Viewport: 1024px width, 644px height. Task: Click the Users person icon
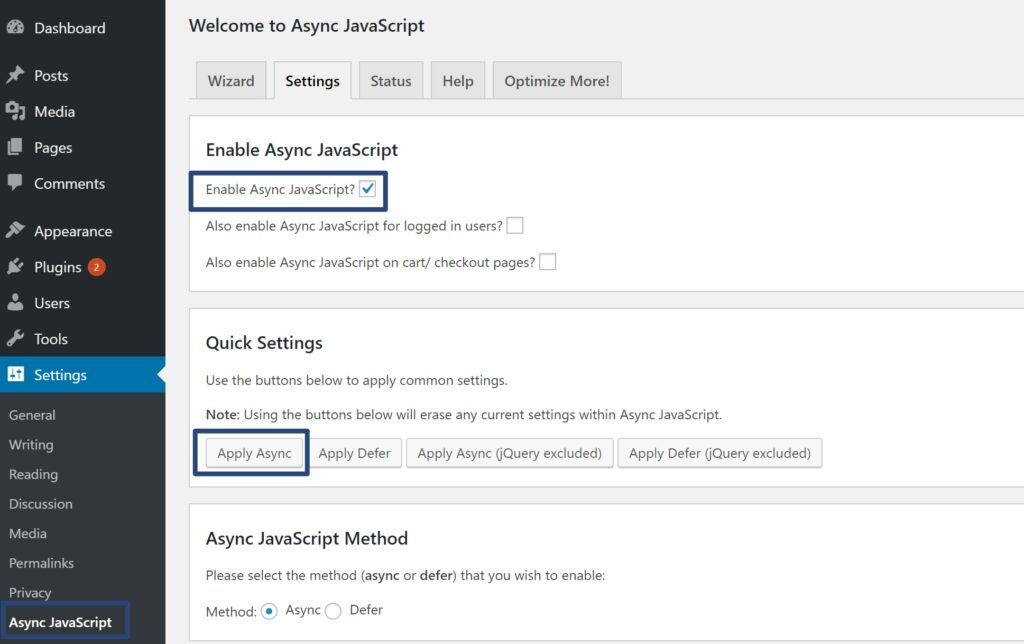[15, 302]
